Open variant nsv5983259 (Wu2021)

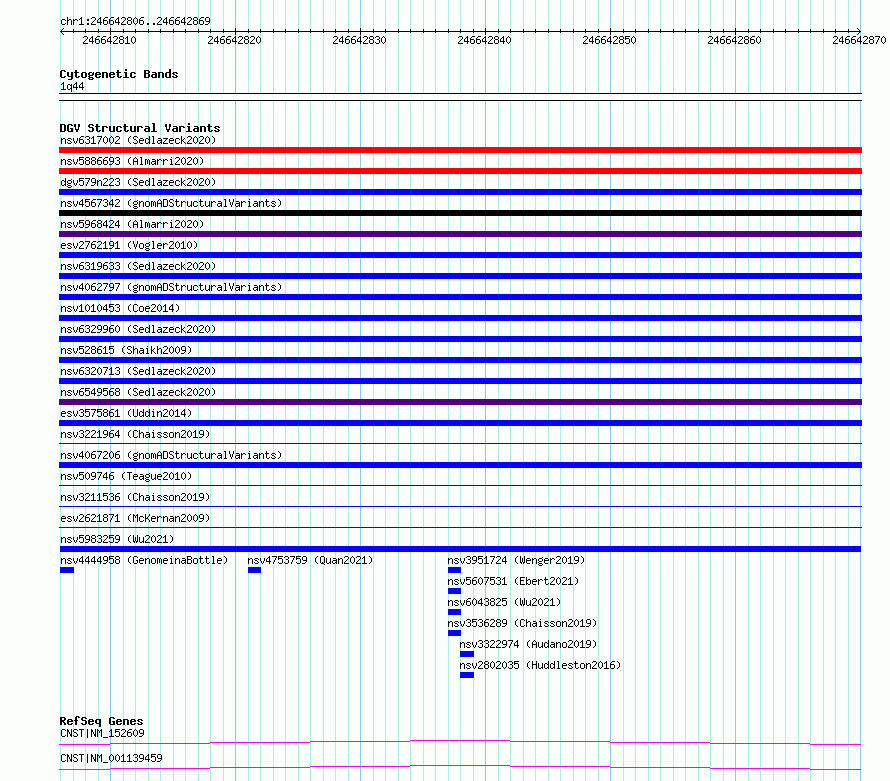(117, 539)
